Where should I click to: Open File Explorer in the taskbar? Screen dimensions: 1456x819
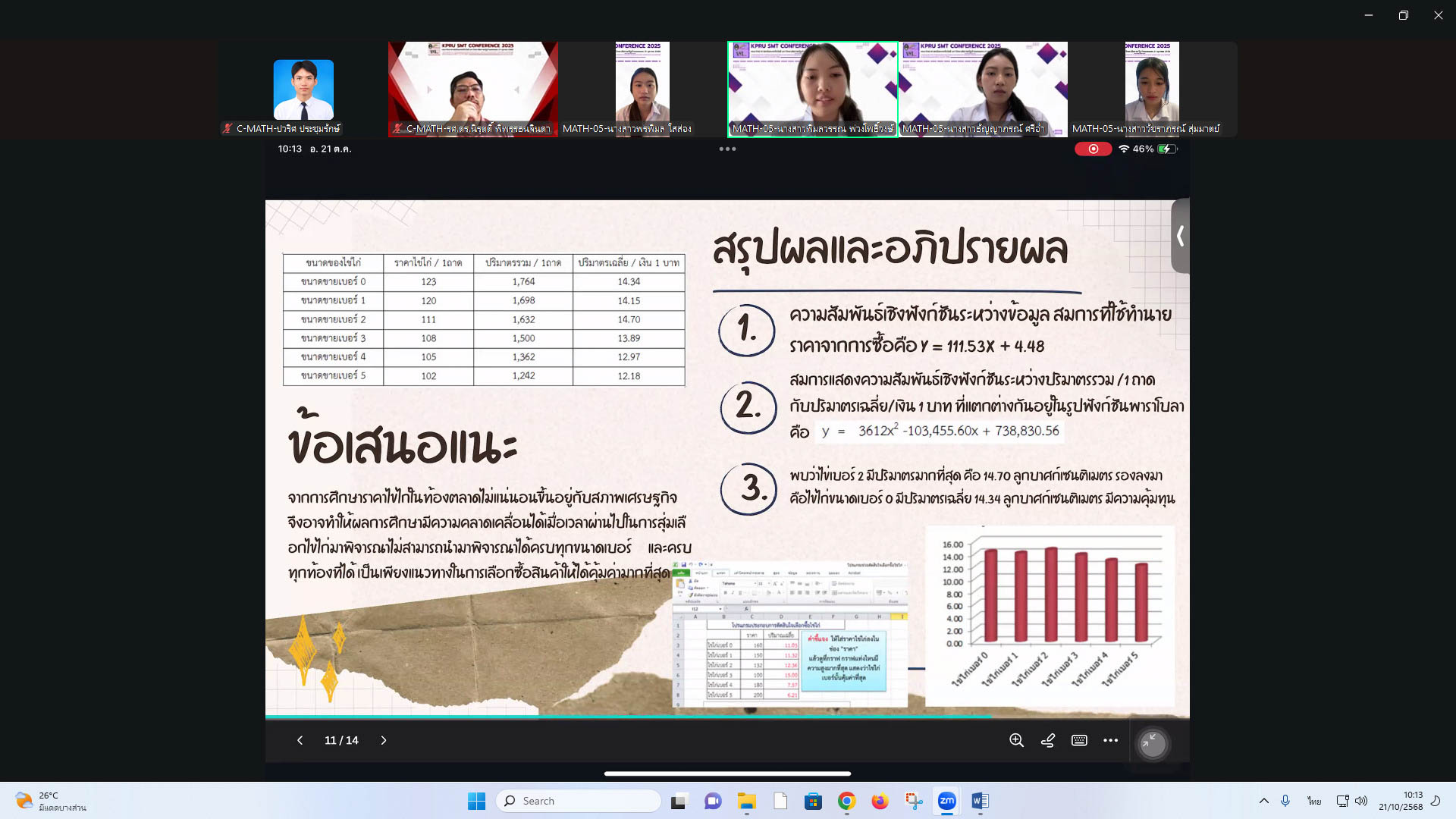[x=746, y=801]
